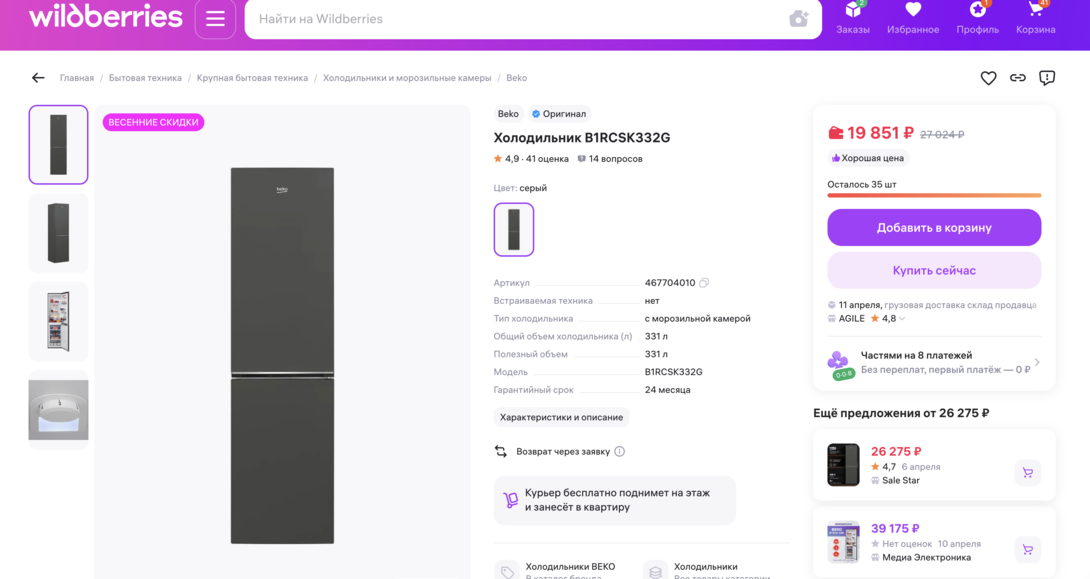Image resolution: width=1090 pixels, height=579 pixels.
Task: Open the Медиа Электроника 39 175 ₽ offer
Action: (934, 543)
